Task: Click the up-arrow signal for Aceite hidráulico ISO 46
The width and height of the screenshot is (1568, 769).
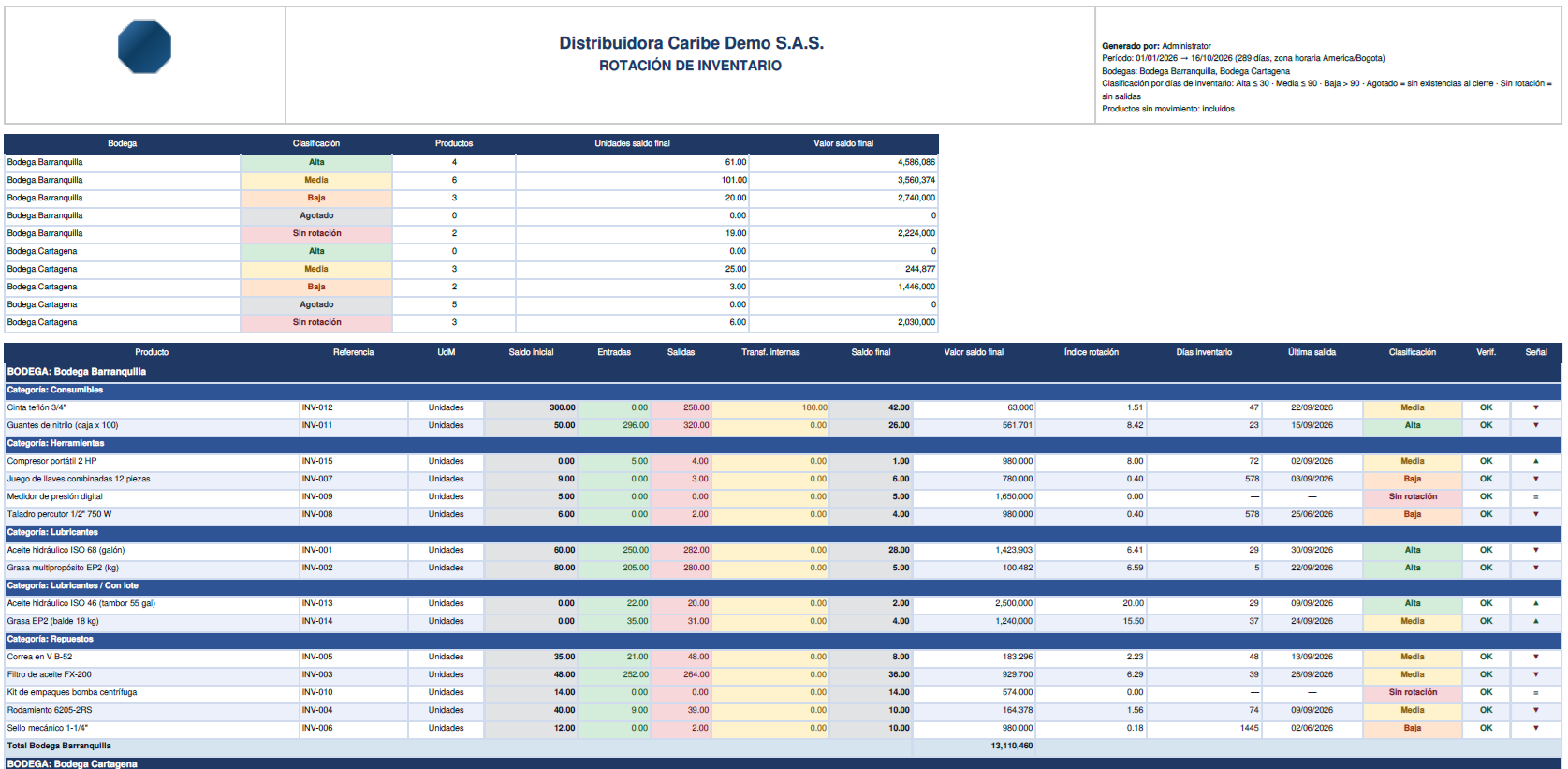Action: click(1535, 603)
